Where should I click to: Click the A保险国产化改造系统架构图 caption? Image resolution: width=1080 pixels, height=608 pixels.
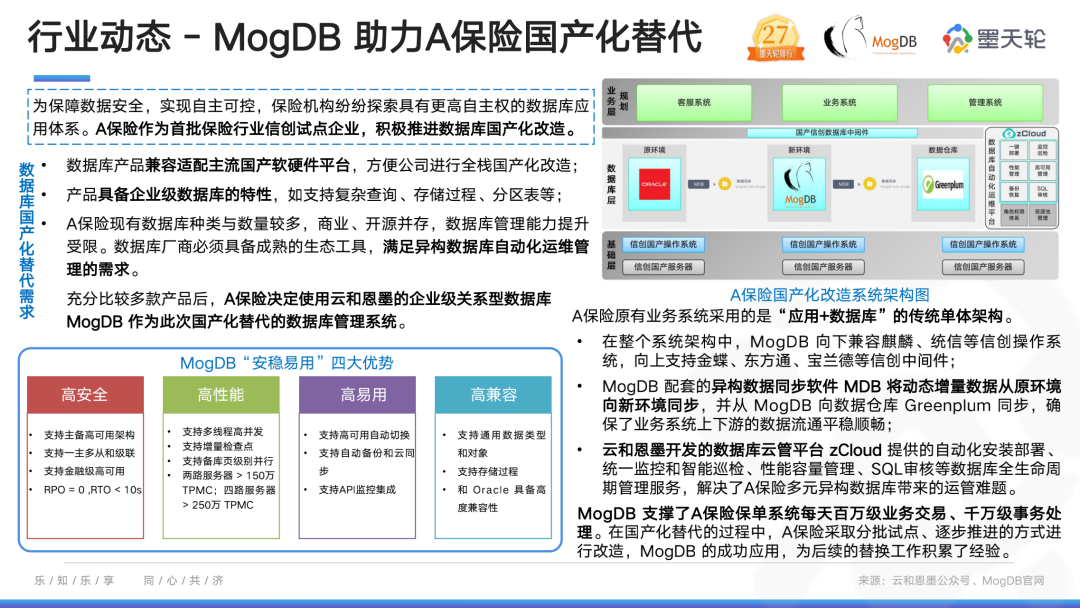pos(829,295)
